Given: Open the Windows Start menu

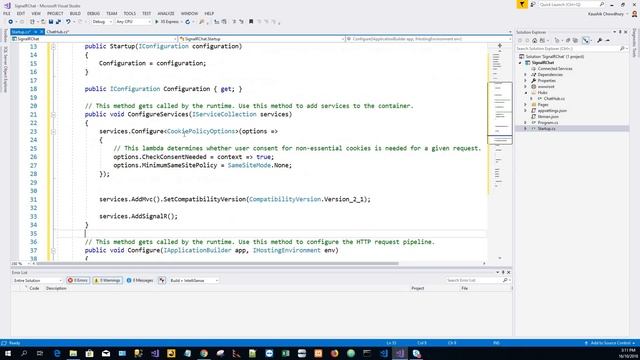Looking at the screenshot, I should click(x=8, y=353).
